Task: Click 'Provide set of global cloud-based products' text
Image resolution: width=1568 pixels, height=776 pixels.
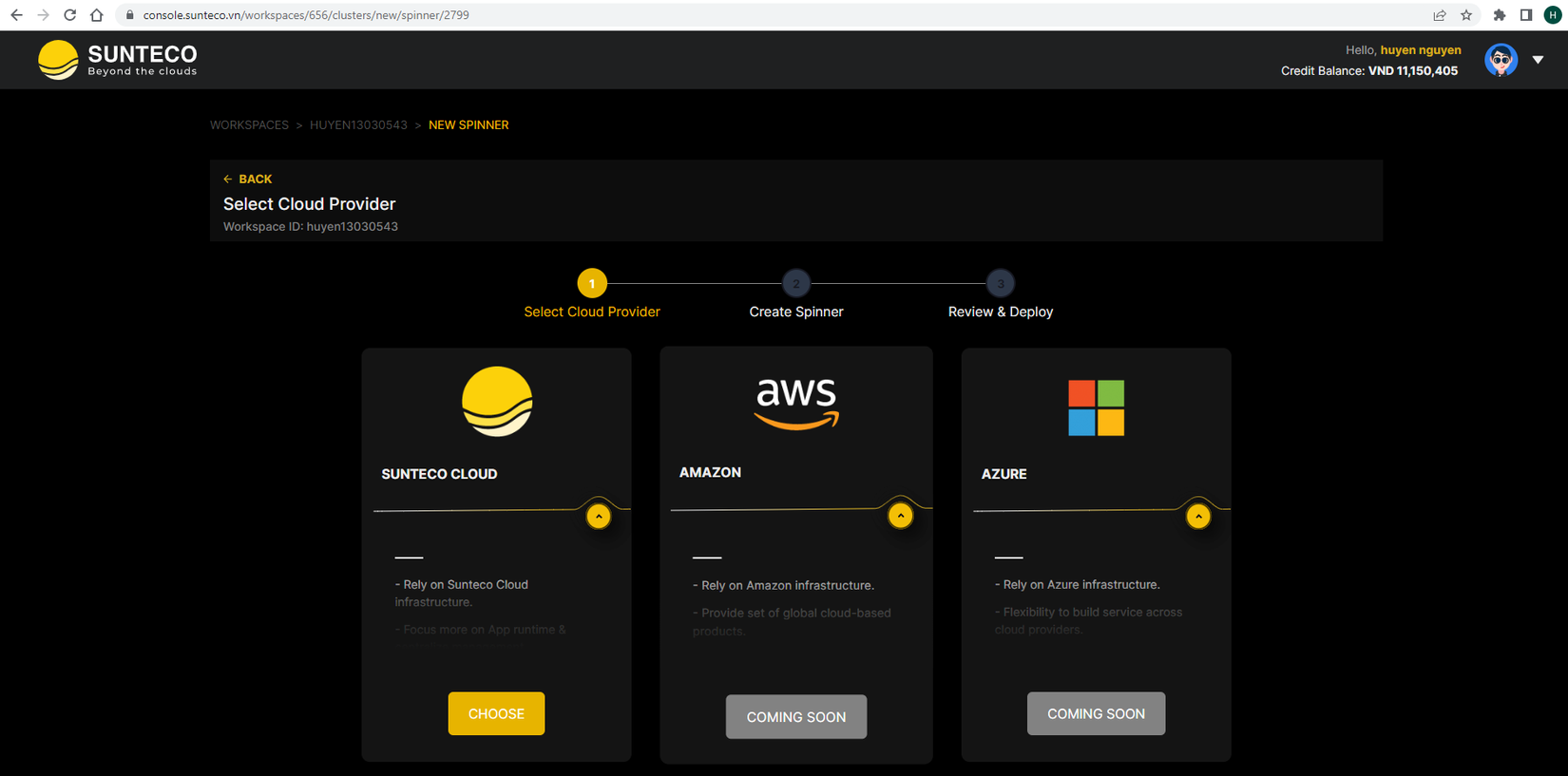Action: point(792,622)
